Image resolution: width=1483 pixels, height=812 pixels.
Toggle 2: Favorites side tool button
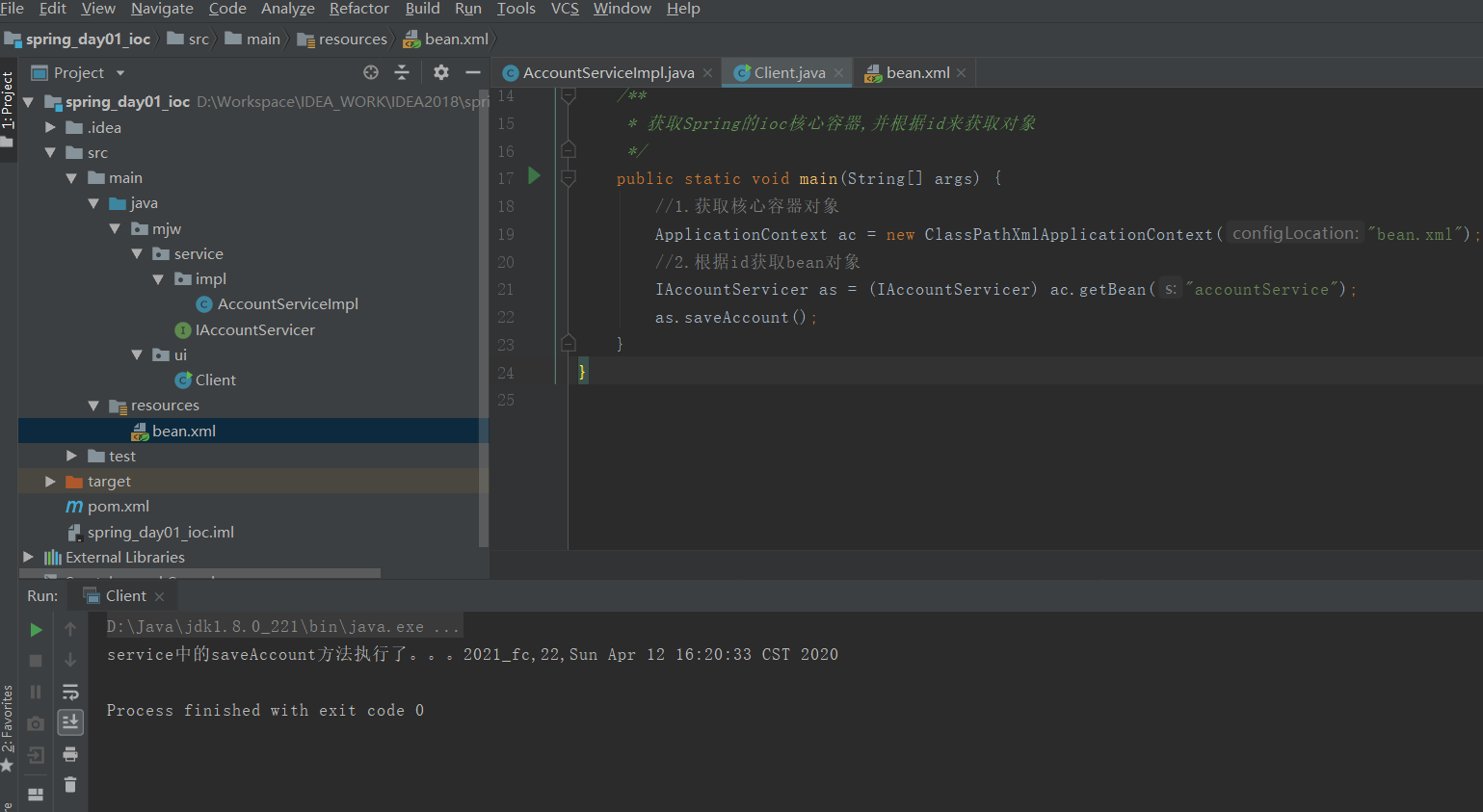pyautogui.click(x=9, y=728)
